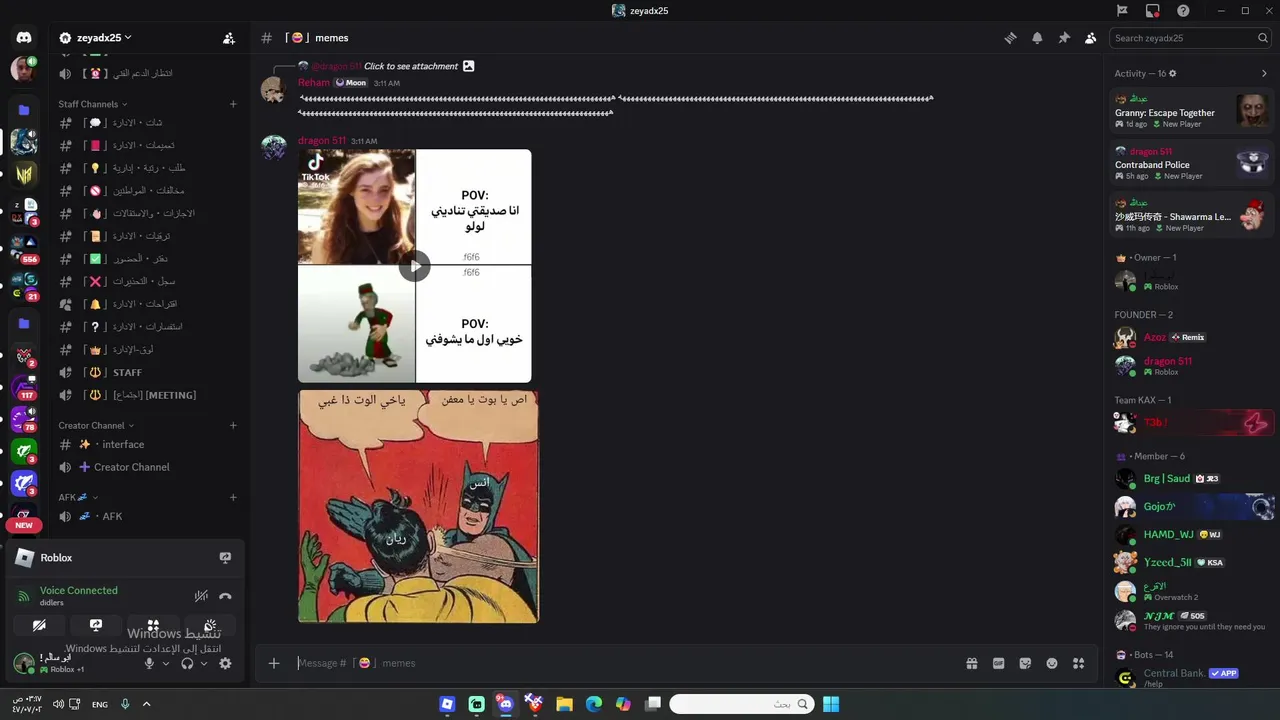Click the taskbar volume icon
Viewport: 1280px width, 720px height.
(57, 704)
